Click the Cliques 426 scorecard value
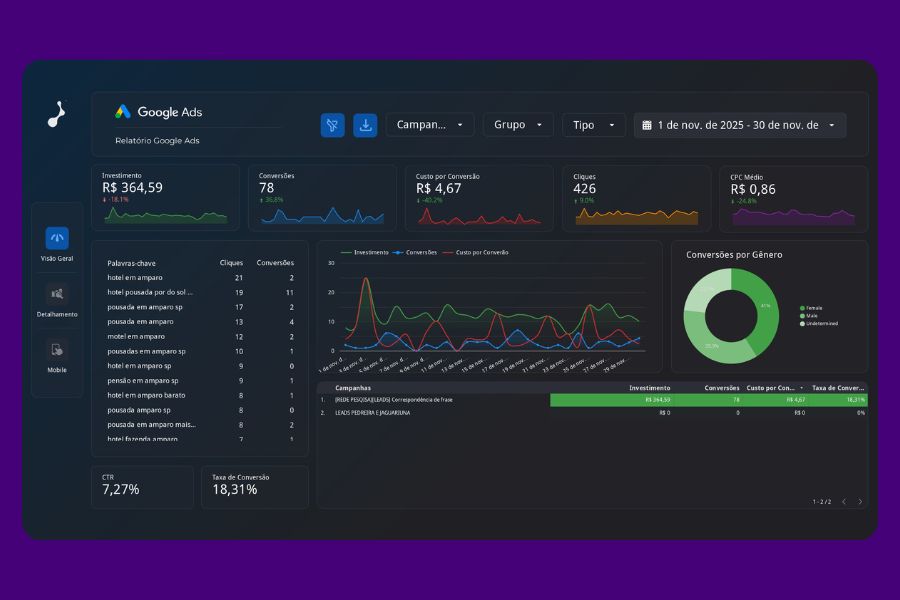900x600 pixels. point(585,189)
